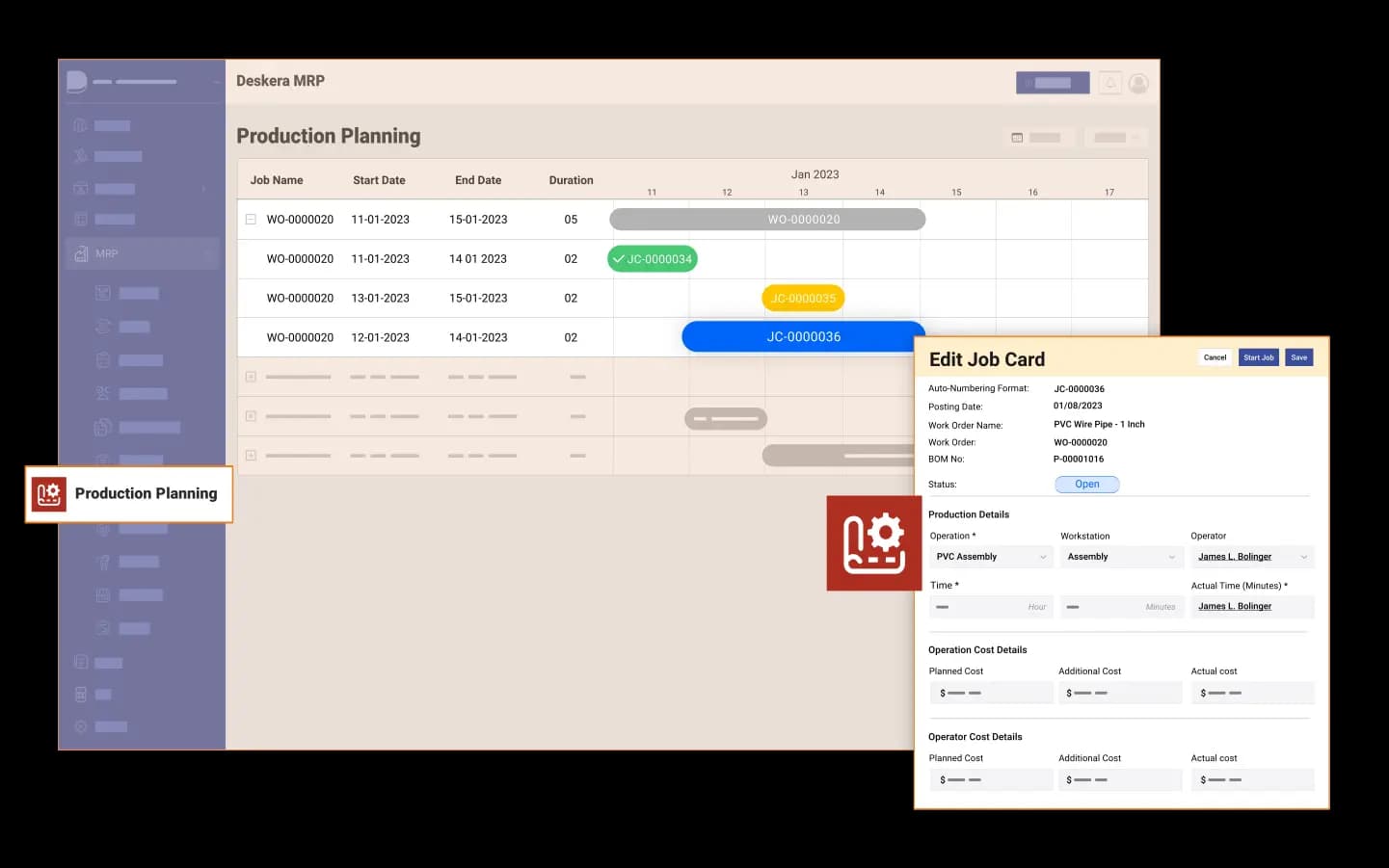Screen dimensions: 1389x868
Task: Open the notification bell icon
Action: coord(1110,84)
